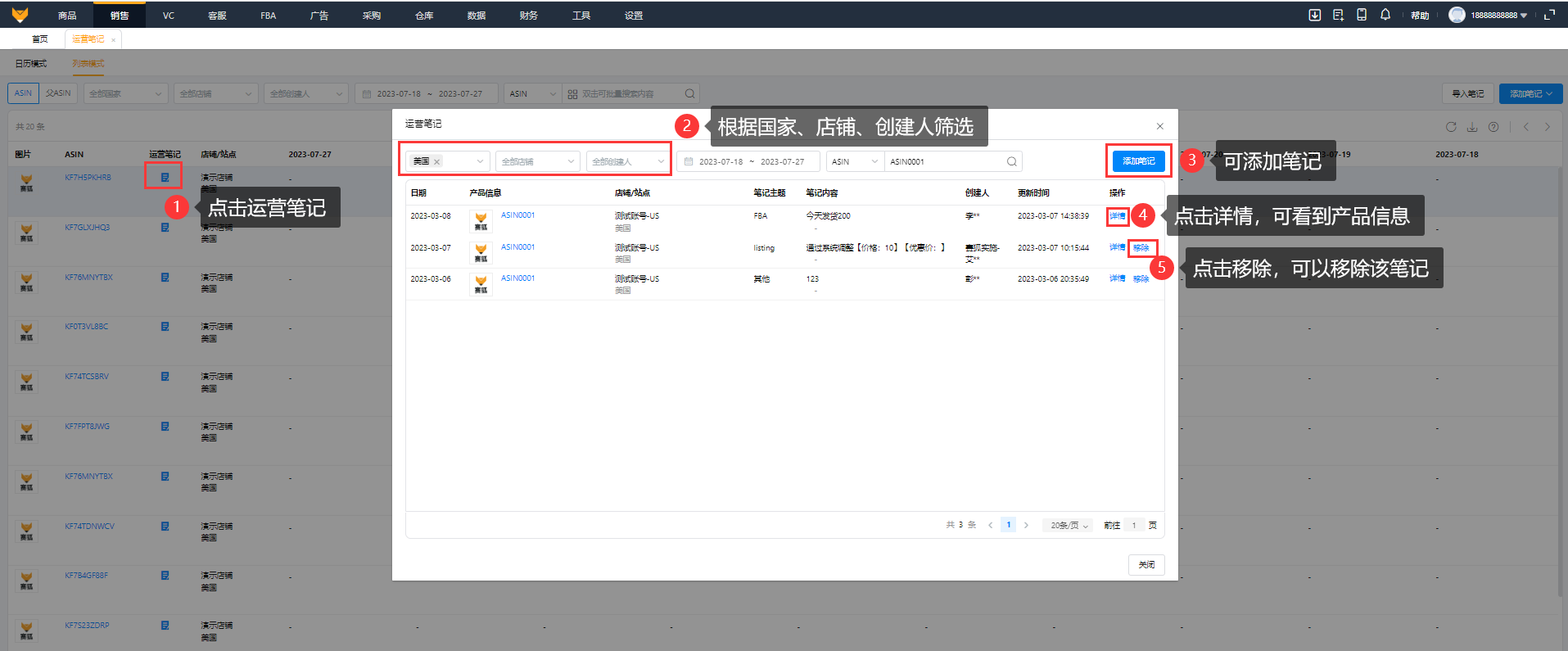The image size is (1568, 651).
Task: Select page 1 in the pagination
Action: point(1008,525)
